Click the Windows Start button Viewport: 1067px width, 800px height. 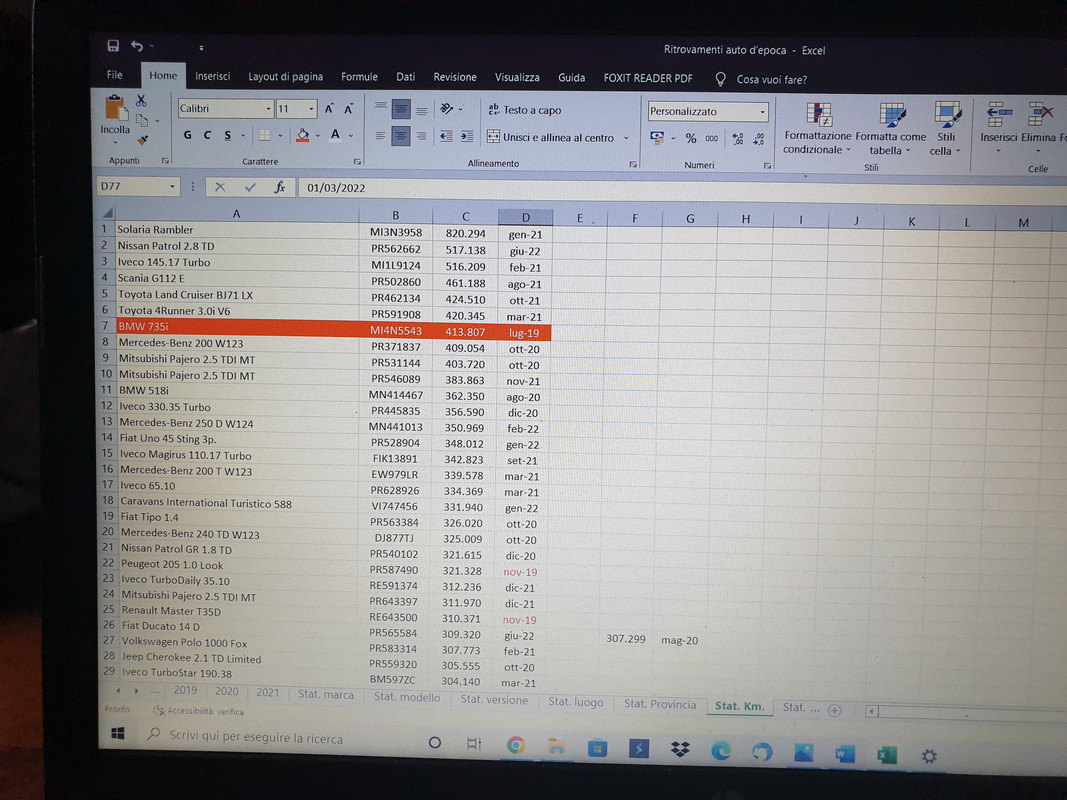point(118,733)
